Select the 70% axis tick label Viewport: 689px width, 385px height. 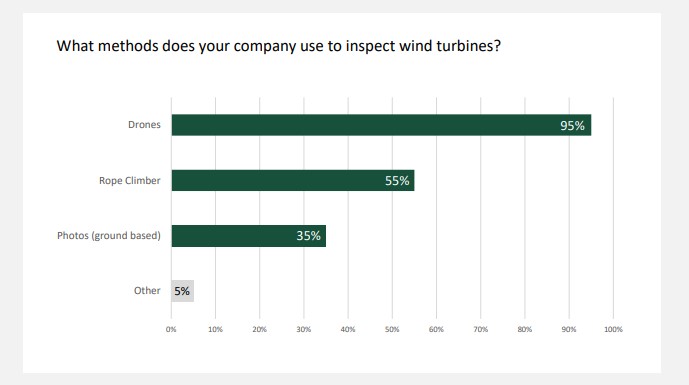[x=480, y=329]
